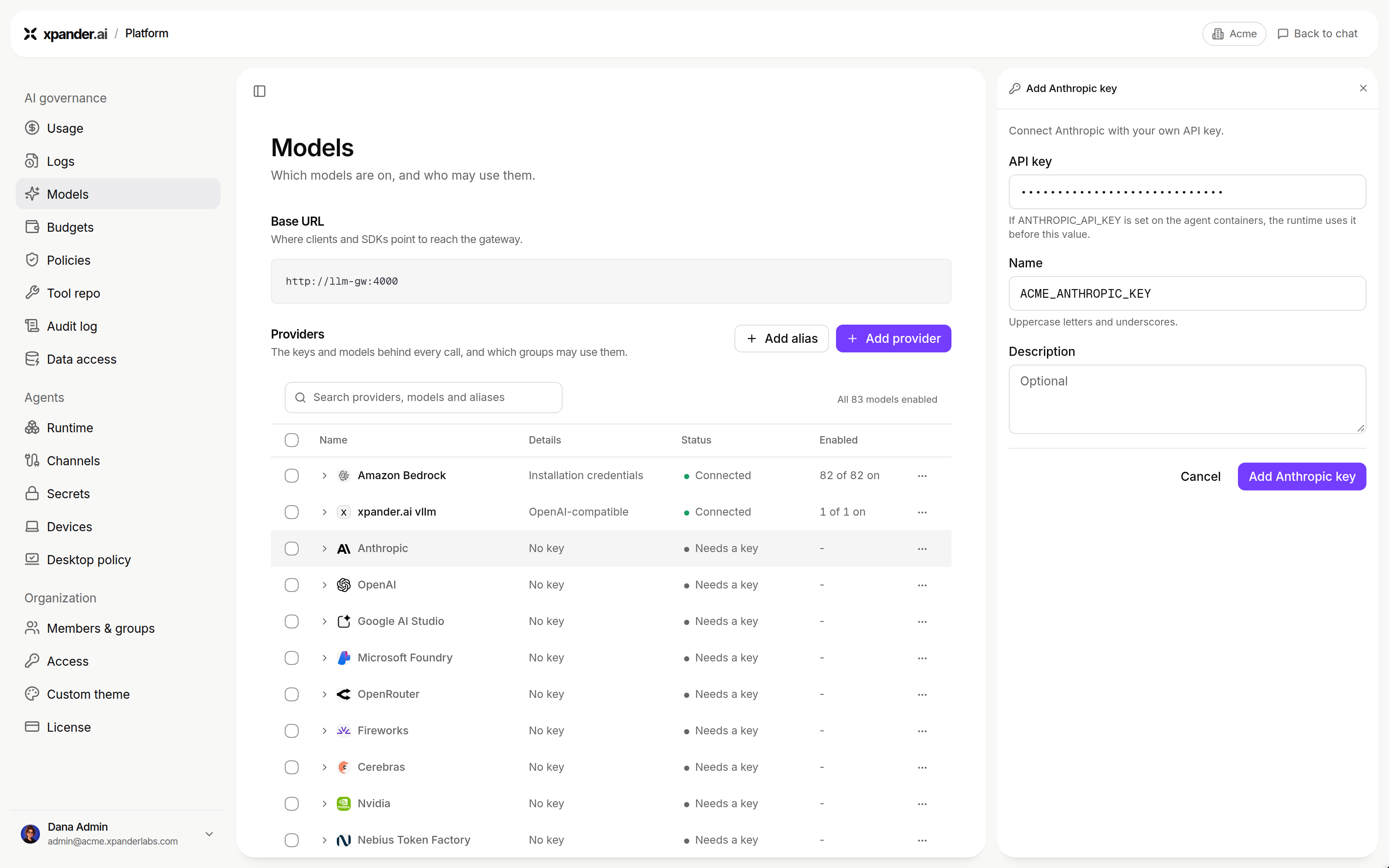This screenshot has width=1389, height=868.
Task: Tick the select-all checkbox in table header
Action: pyautogui.click(x=292, y=441)
